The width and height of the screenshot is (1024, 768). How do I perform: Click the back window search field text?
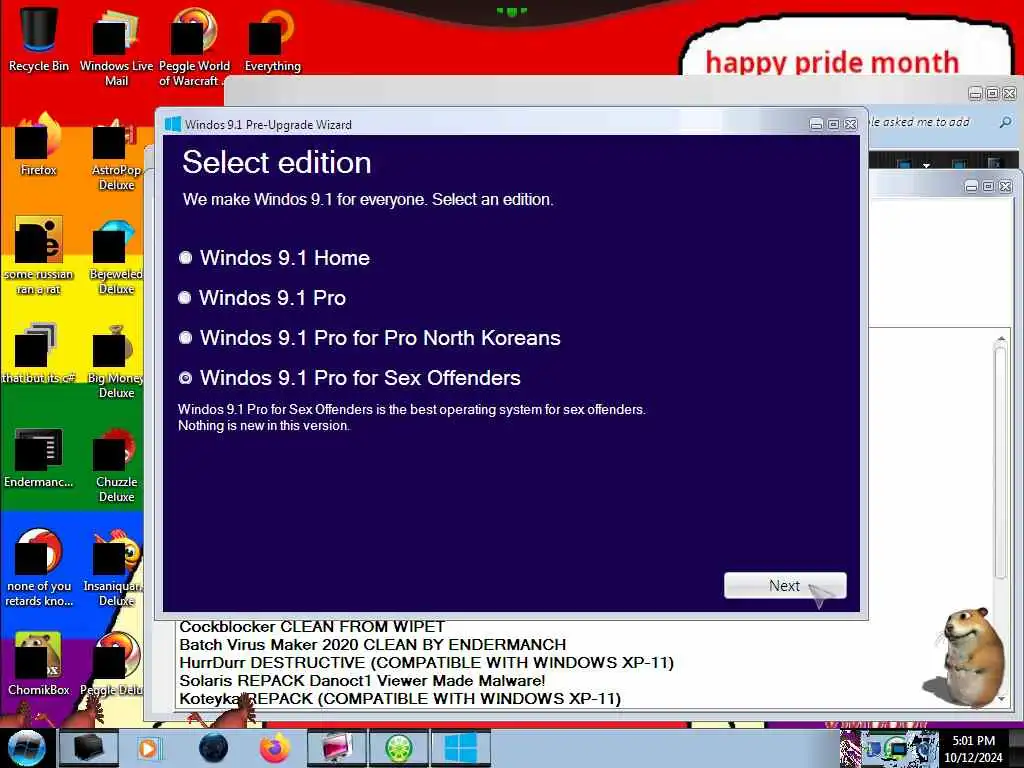click(x=920, y=122)
